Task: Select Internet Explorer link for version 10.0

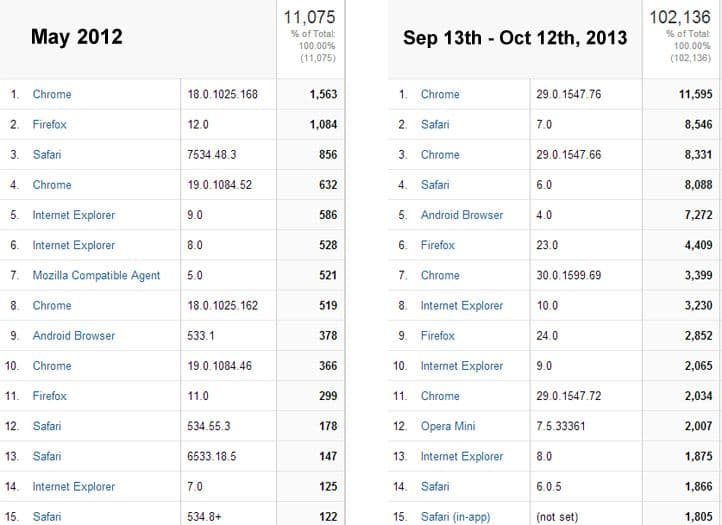Action: click(x=461, y=305)
